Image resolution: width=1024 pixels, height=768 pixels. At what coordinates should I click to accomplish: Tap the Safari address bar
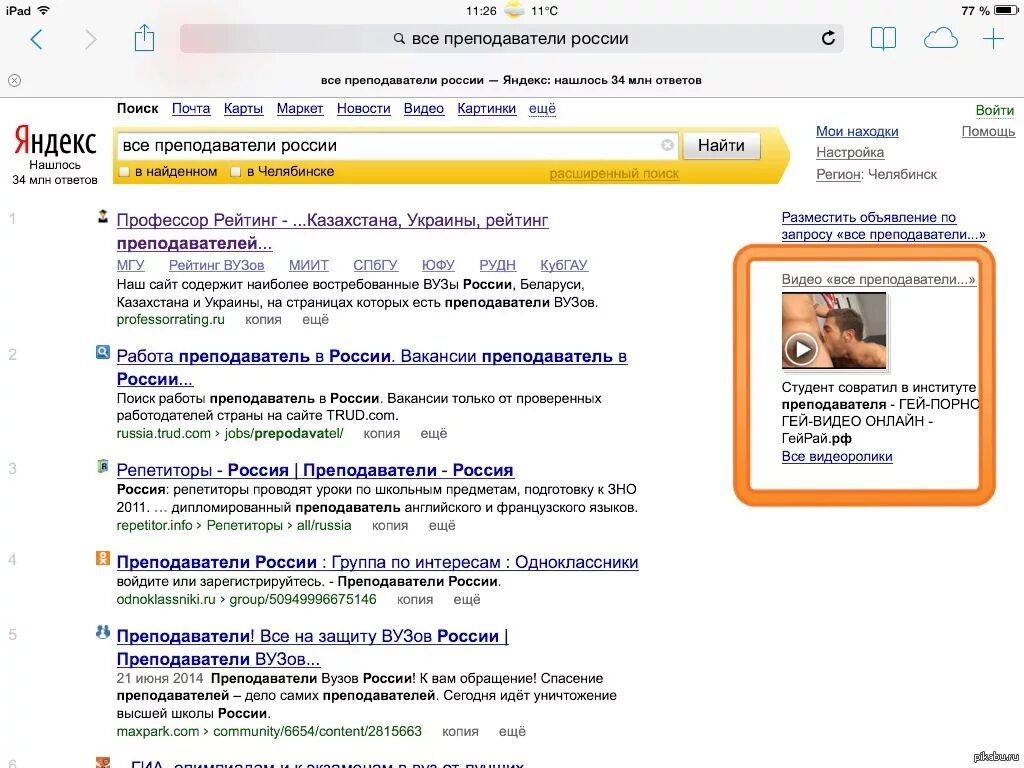(x=511, y=39)
